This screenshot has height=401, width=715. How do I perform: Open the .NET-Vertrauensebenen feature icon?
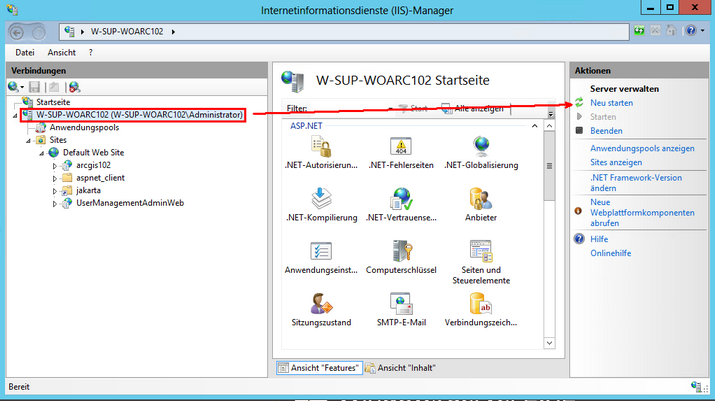[401, 199]
